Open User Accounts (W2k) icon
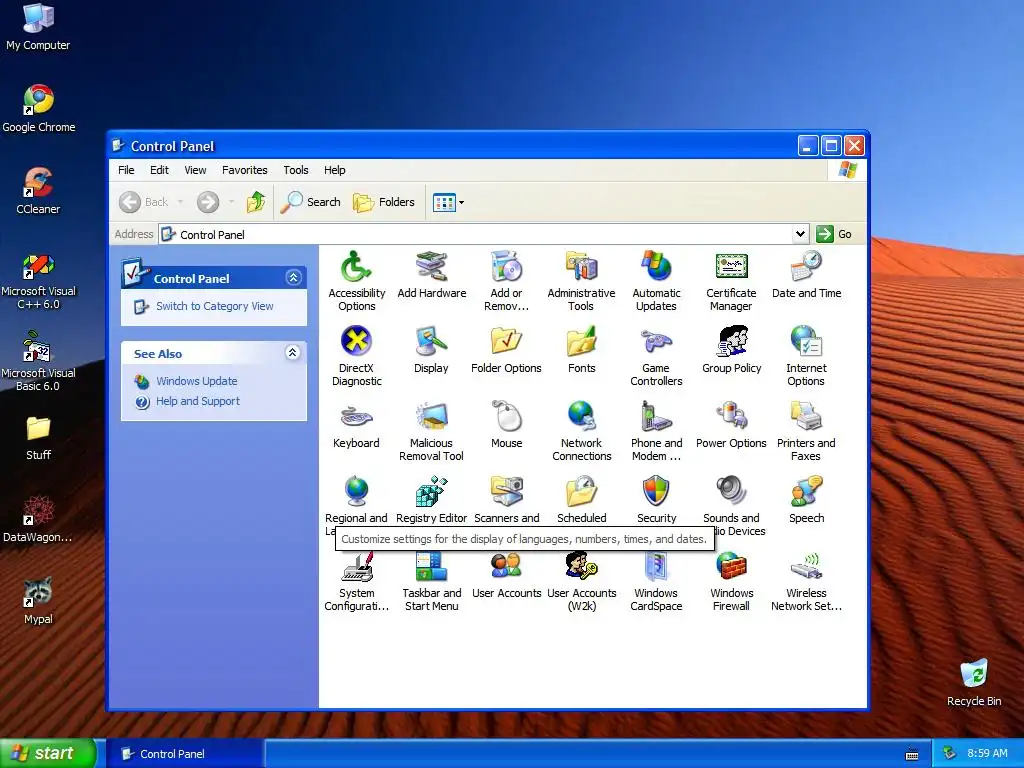Image resolution: width=1024 pixels, height=768 pixels. pyautogui.click(x=581, y=567)
